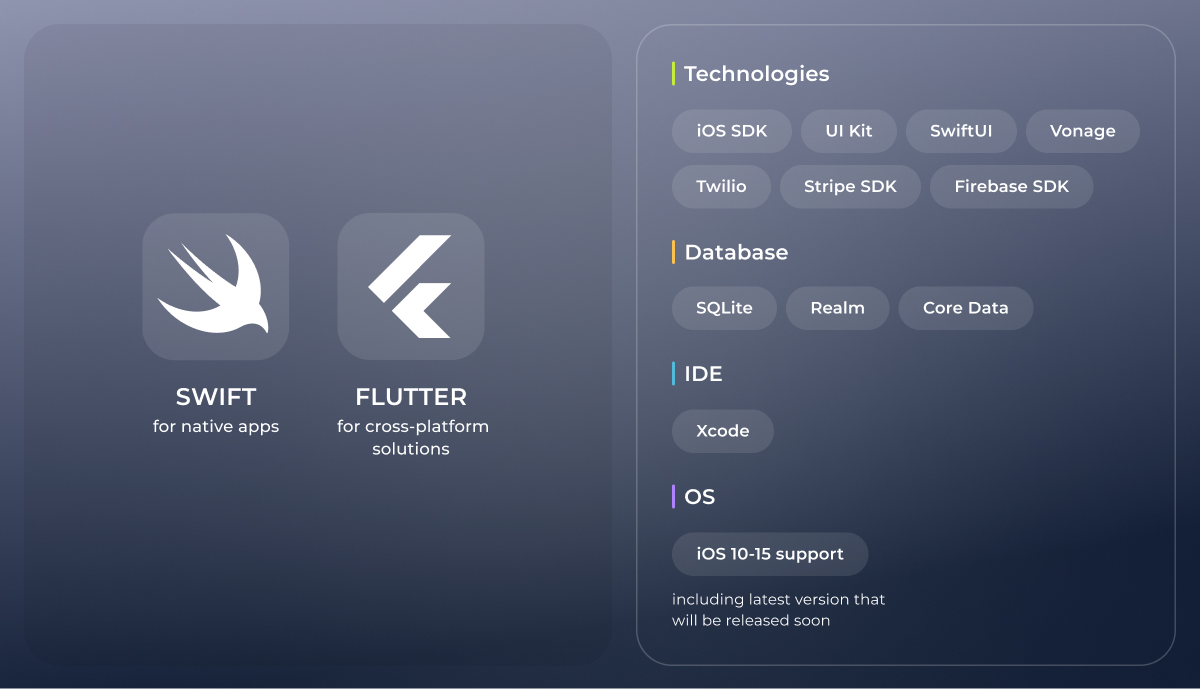
Task: Select the Firebase SDK chip
Action: coord(1011,187)
